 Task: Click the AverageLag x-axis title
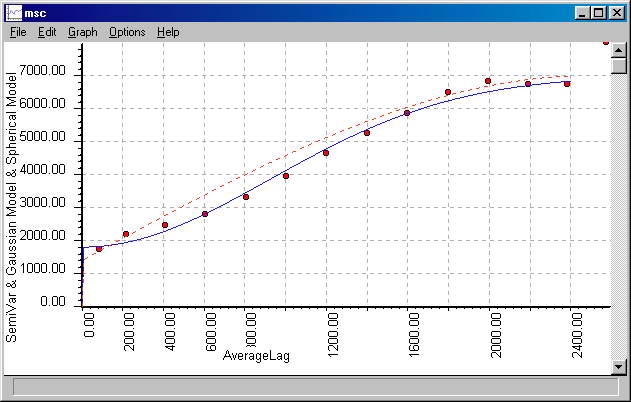pos(256,356)
